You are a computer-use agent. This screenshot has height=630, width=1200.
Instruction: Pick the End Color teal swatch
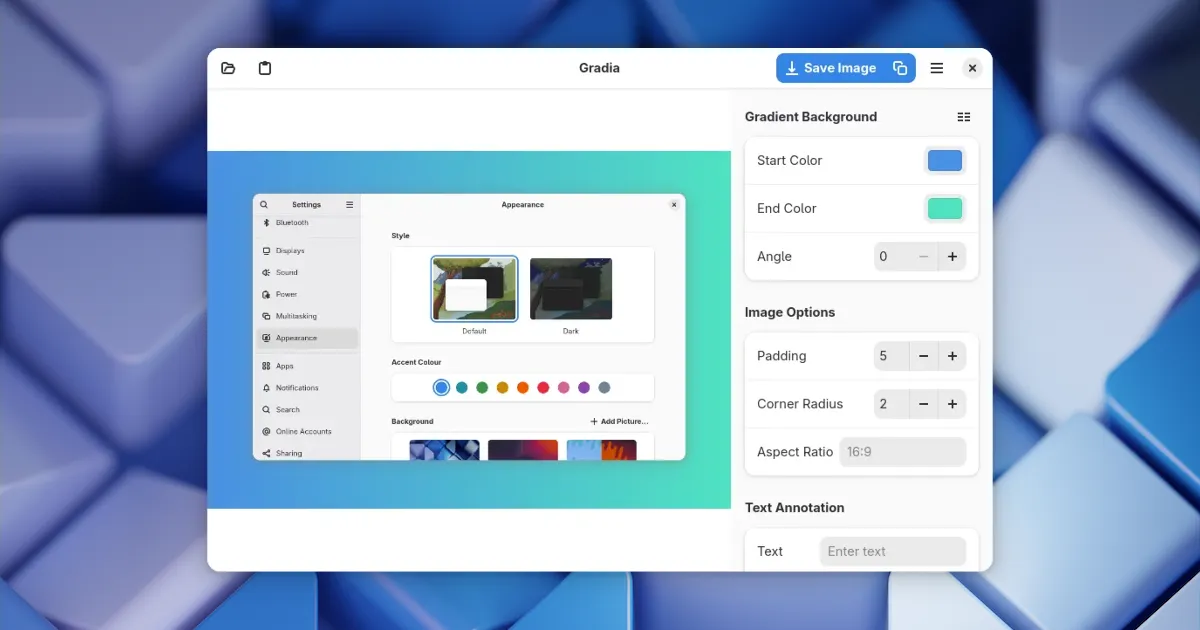[x=944, y=209]
